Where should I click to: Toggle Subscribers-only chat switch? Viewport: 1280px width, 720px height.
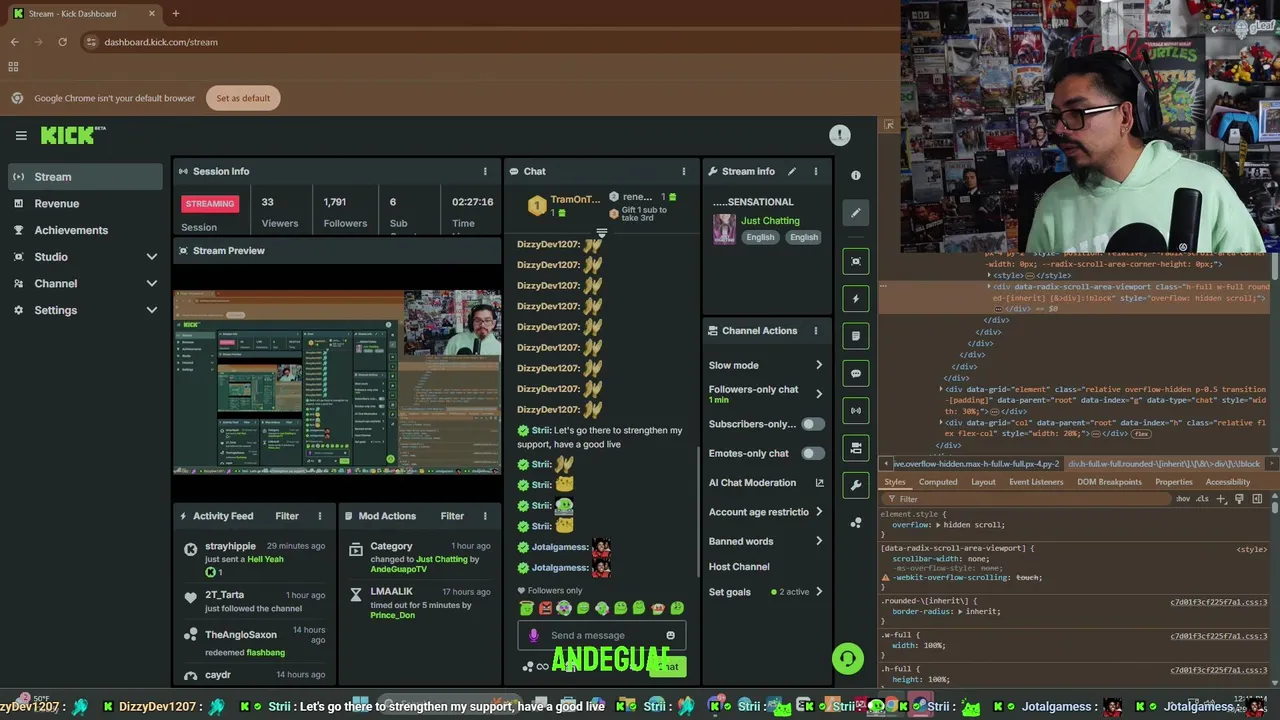coord(812,424)
